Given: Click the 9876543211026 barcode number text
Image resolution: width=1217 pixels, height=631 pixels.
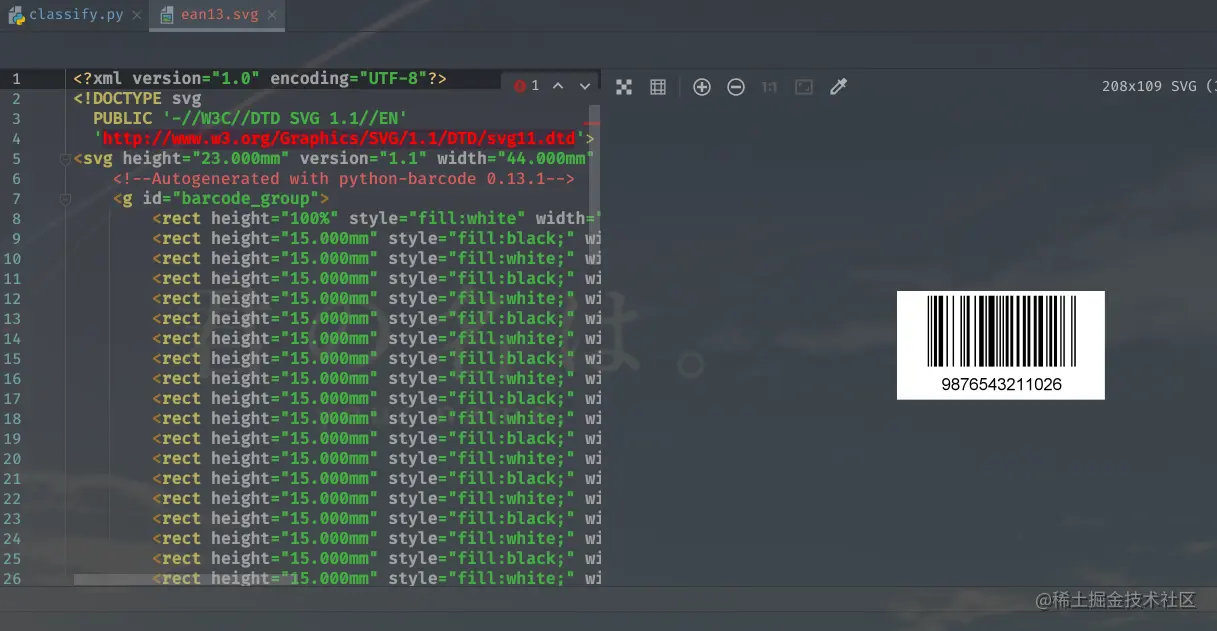Looking at the screenshot, I should (1001, 384).
